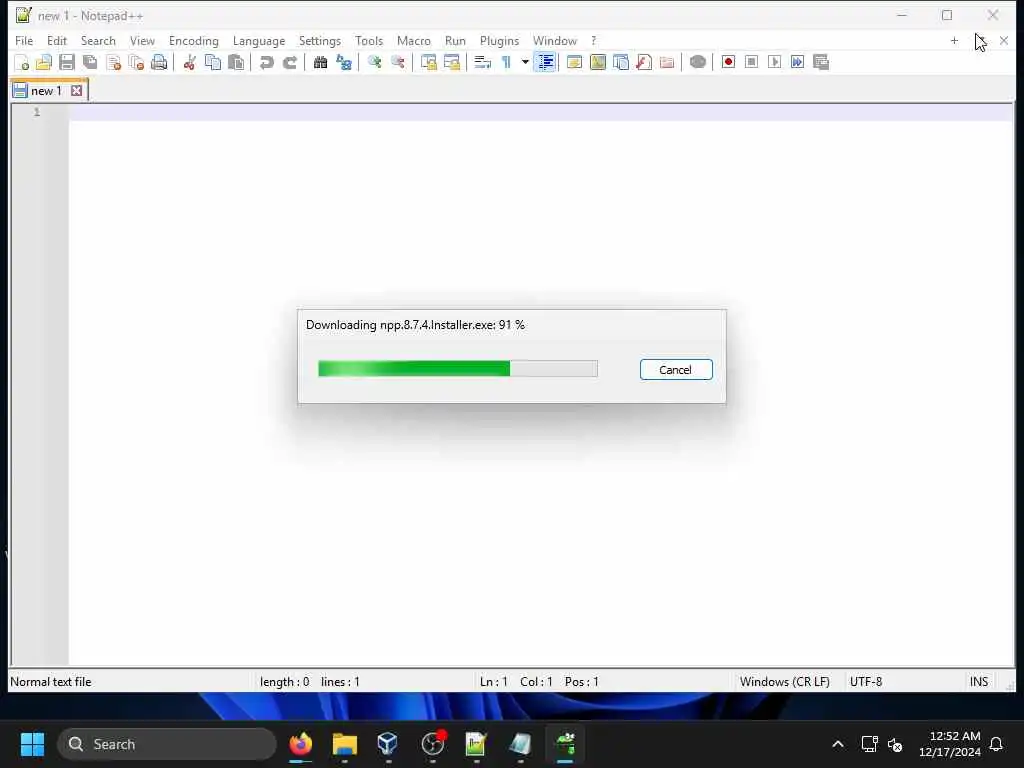Viewport: 1024px width, 768px height.
Task: Open the dropdown arrow beside pilcrow icon
Action: pos(525,62)
